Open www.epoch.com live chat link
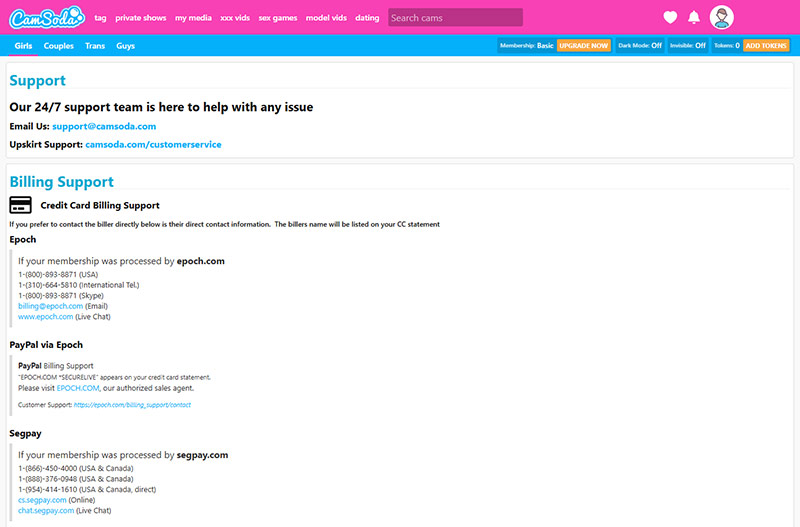The height and width of the screenshot is (527, 800). tap(45, 316)
